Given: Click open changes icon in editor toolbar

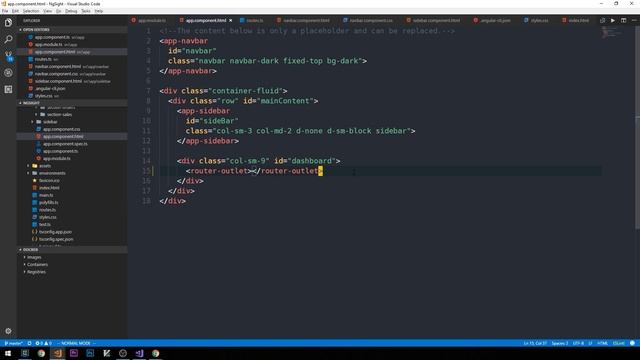Looking at the screenshot, I should tap(602, 20).
